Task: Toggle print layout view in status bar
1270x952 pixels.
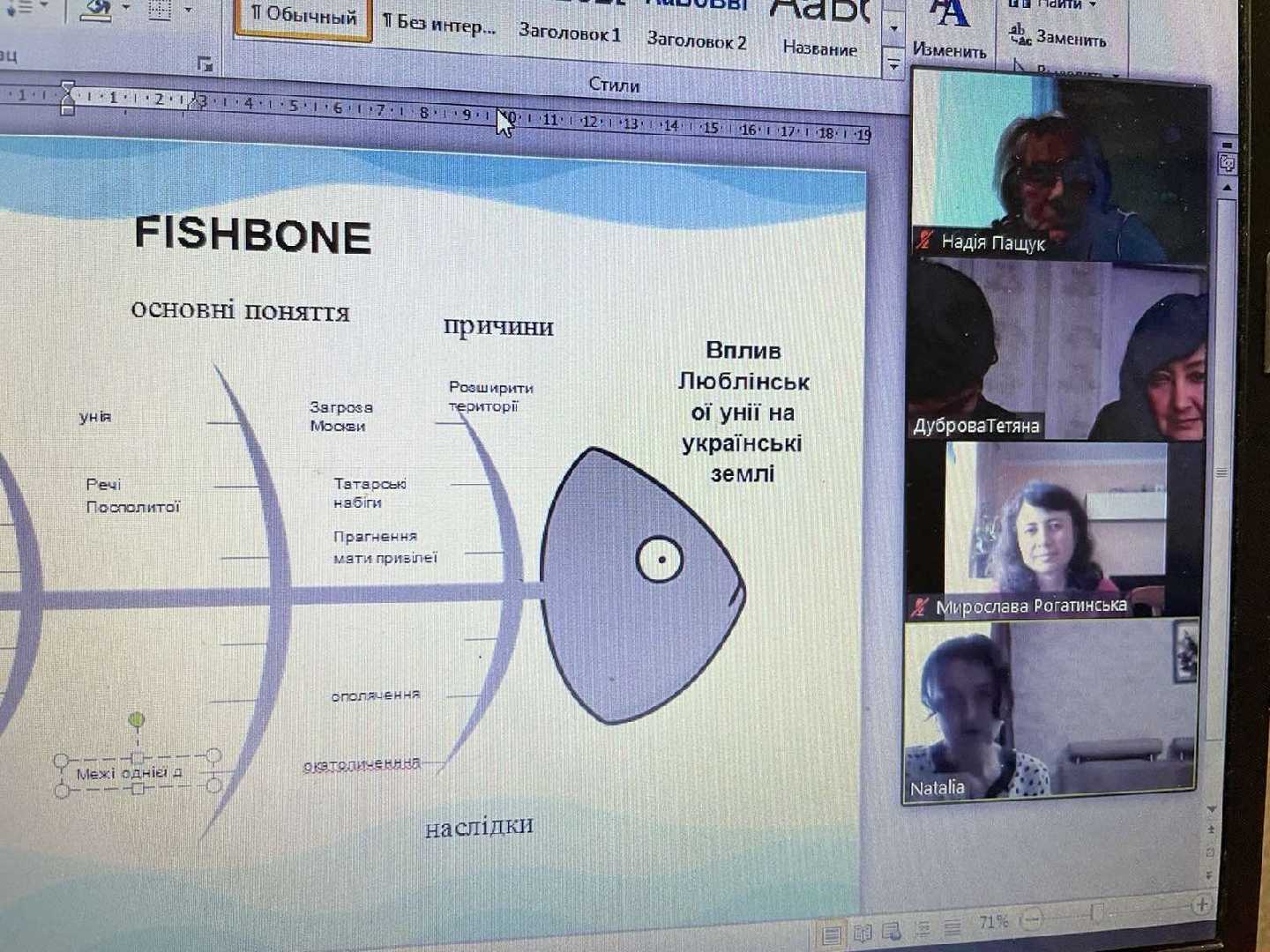Action: [x=831, y=934]
